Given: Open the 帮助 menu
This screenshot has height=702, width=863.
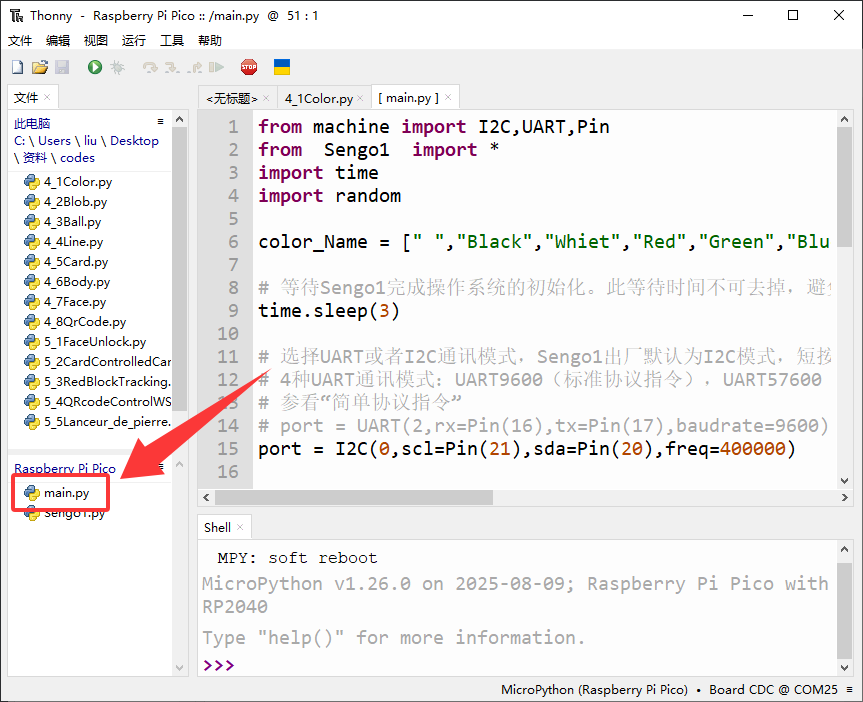Looking at the screenshot, I should pos(210,41).
